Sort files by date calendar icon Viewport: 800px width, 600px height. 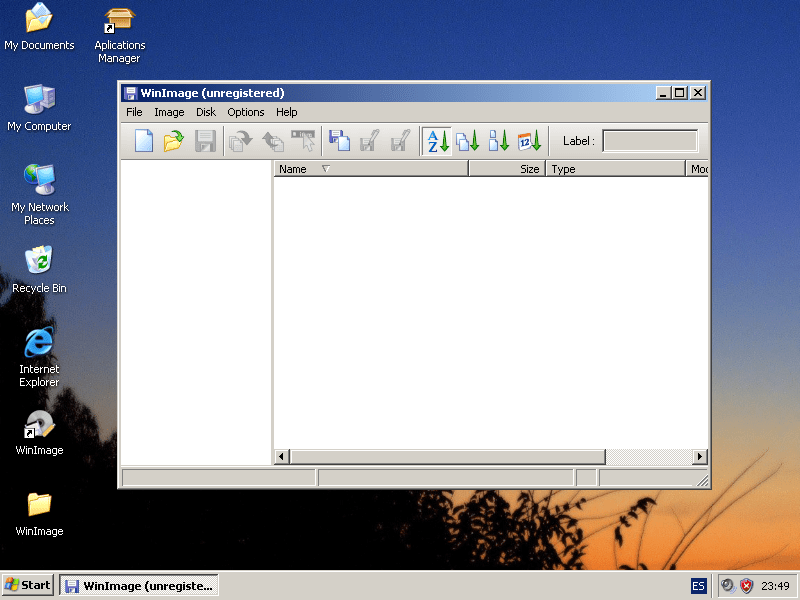click(529, 141)
